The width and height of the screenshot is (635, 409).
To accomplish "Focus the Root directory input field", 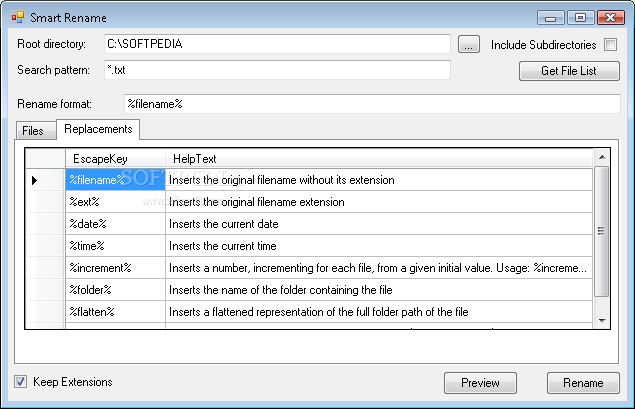I will (x=277, y=44).
